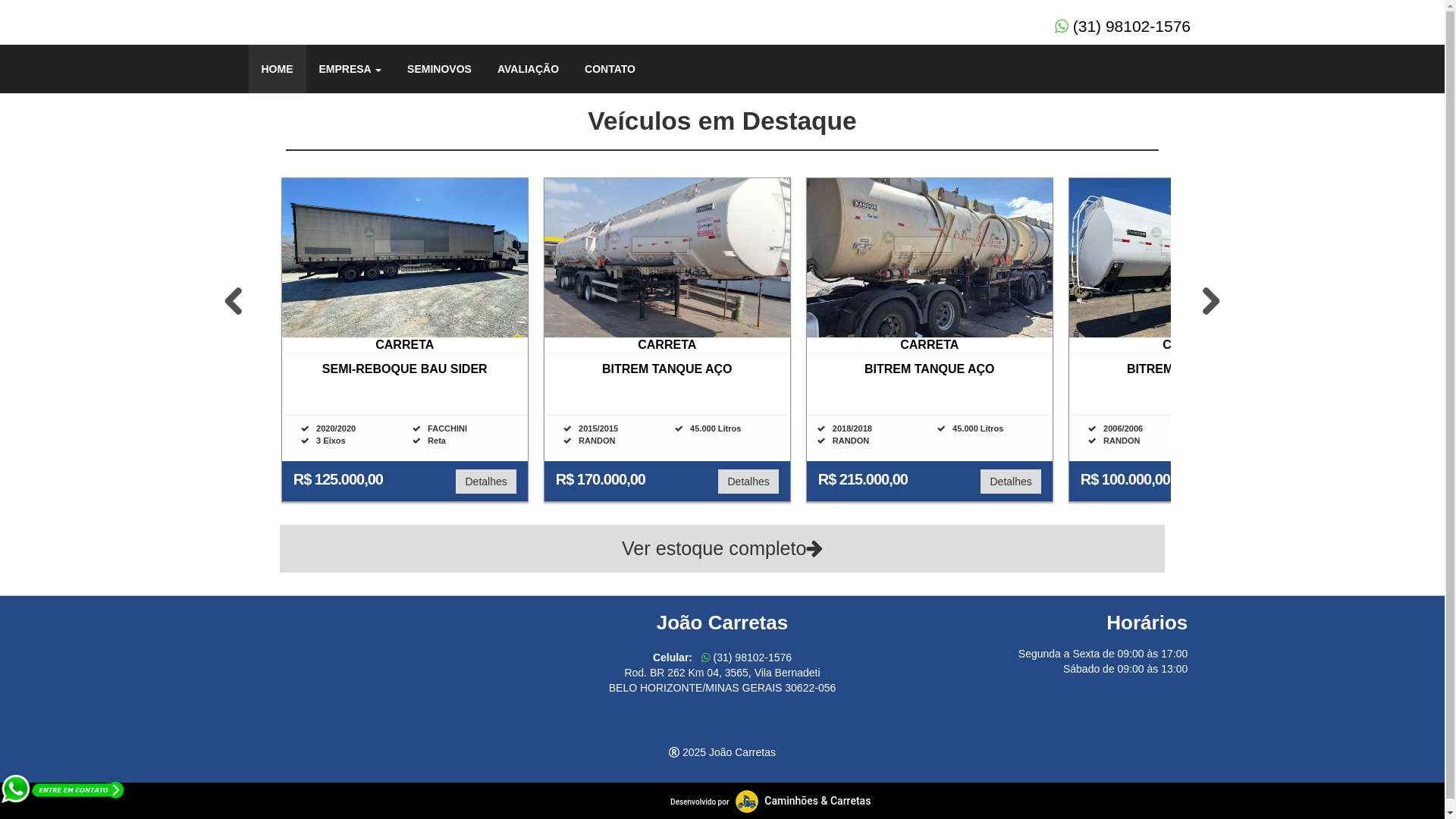Image resolution: width=1456 pixels, height=819 pixels.
Task: Click Detalhes for the R$ 215.000,00 carreta
Action: click(x=1010, y=482)
